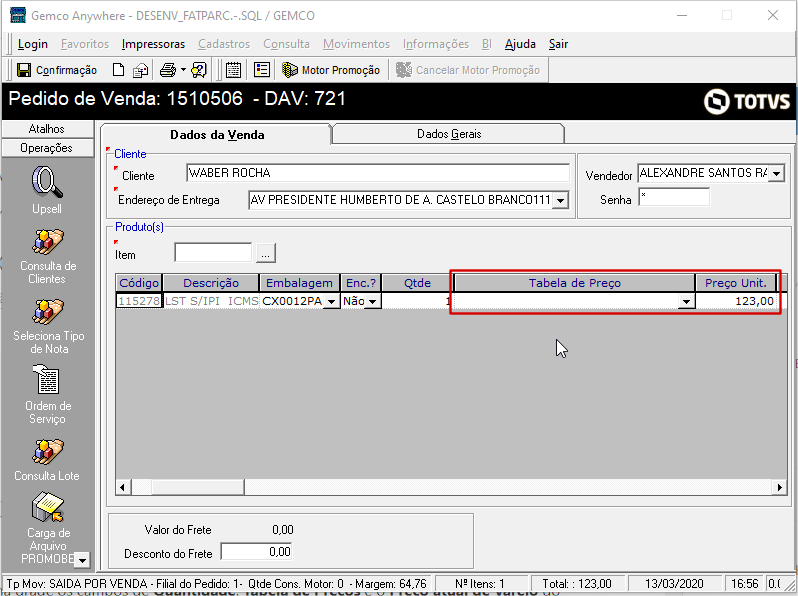The height and width of the screenshot is (596, 798).
Task: Click the description cell LST S/IPI ICMS
Action: click(x=211, y=301)
